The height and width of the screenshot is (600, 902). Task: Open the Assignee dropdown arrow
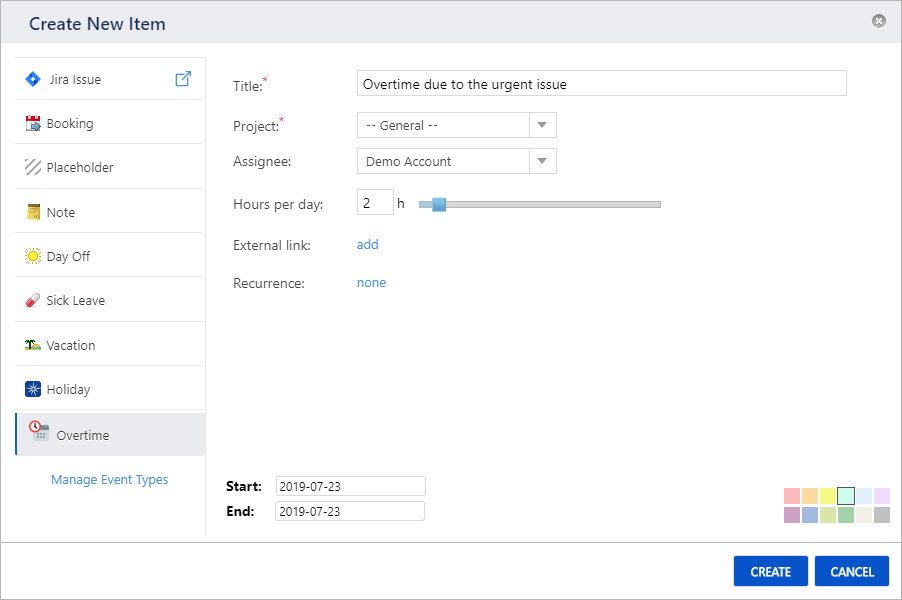542,161
